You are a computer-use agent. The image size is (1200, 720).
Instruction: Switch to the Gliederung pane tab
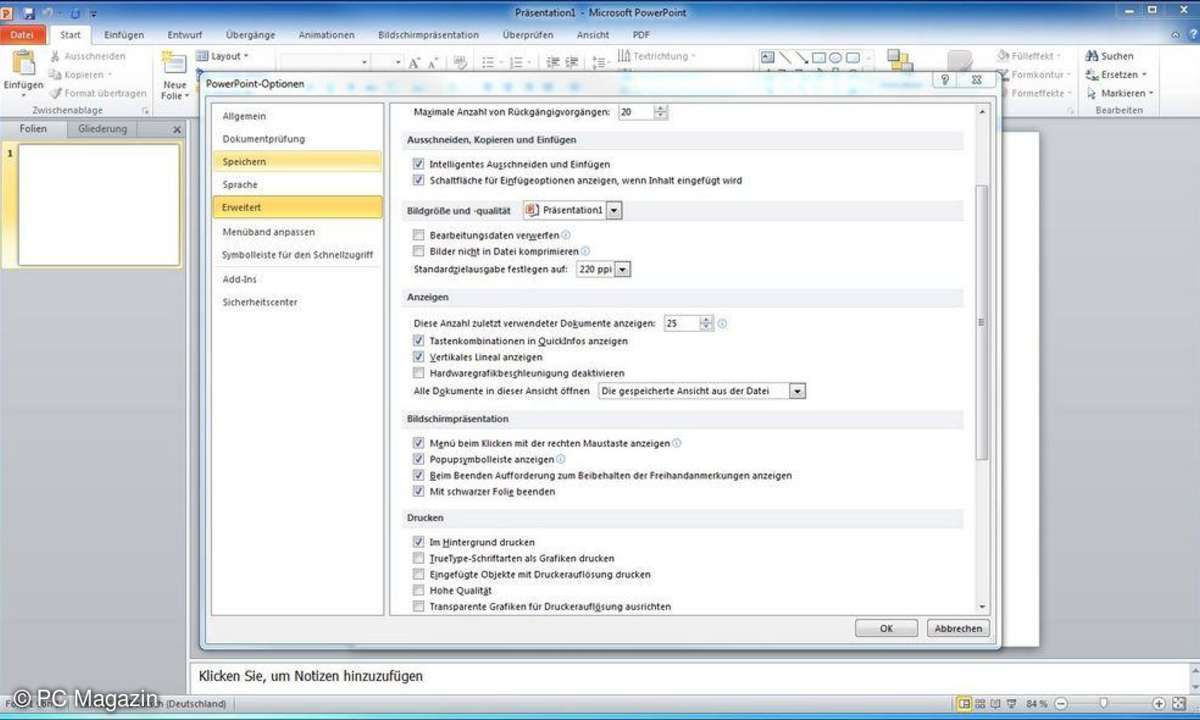[x=103, y=129]
